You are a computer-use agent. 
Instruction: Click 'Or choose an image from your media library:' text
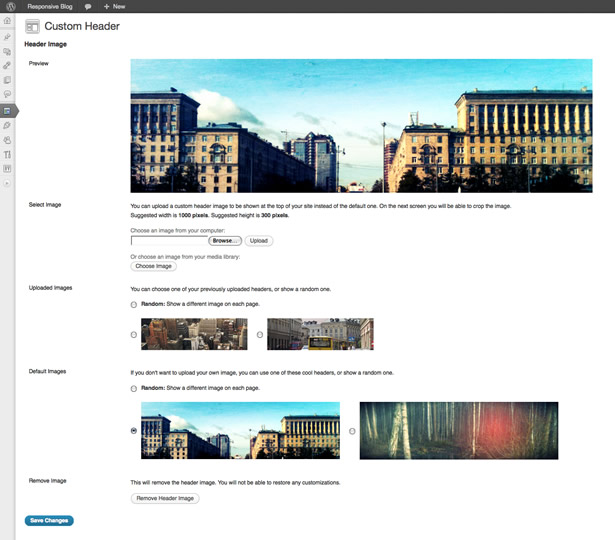point(185,257)
